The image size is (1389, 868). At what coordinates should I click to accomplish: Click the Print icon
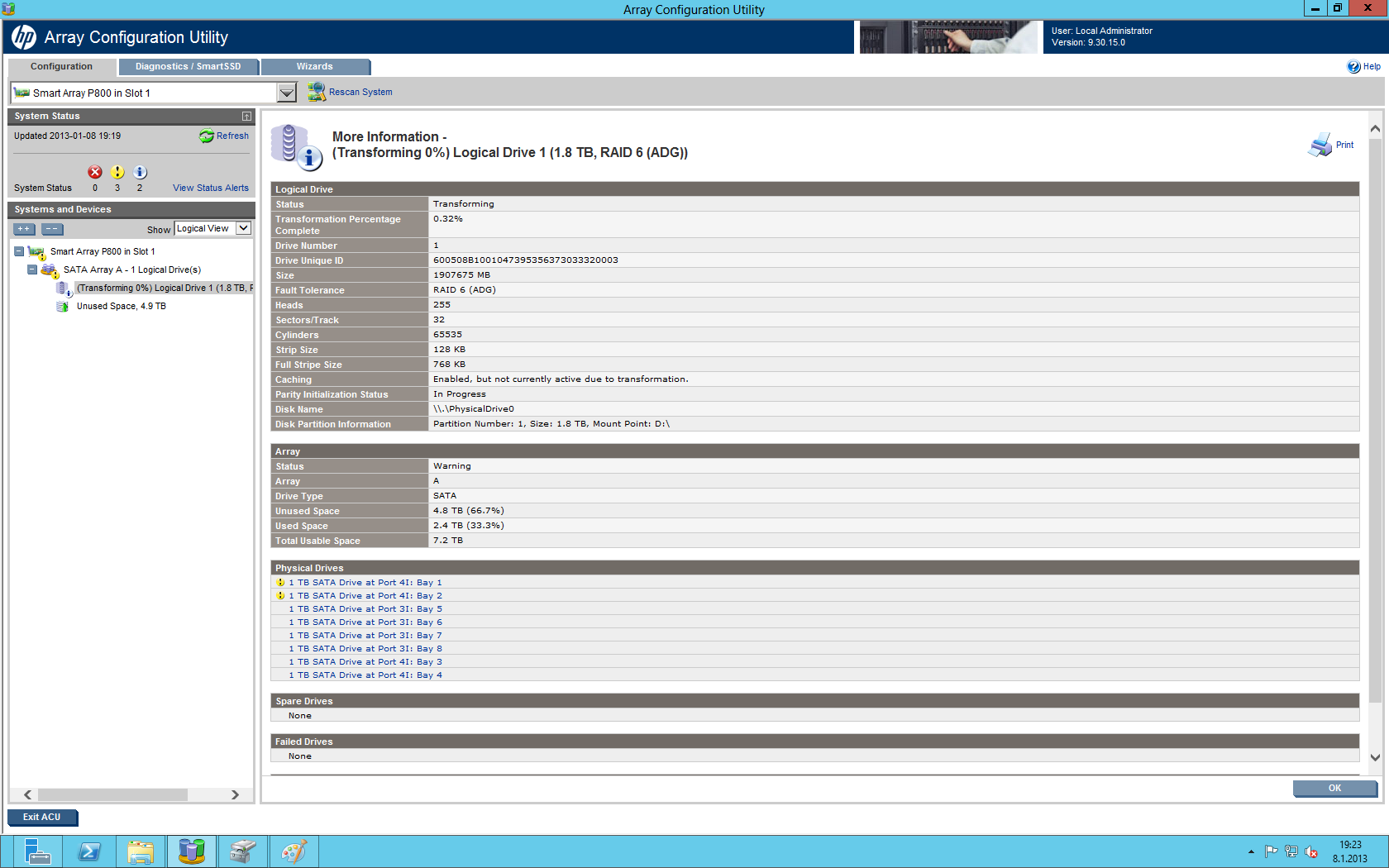1320,145
